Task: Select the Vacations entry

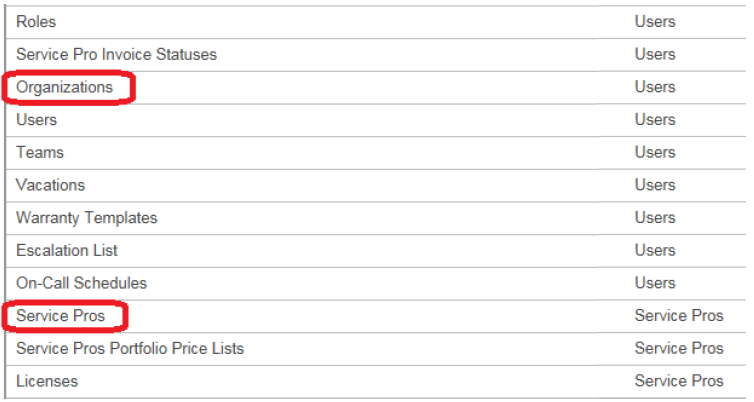Action: click(50, 185)
